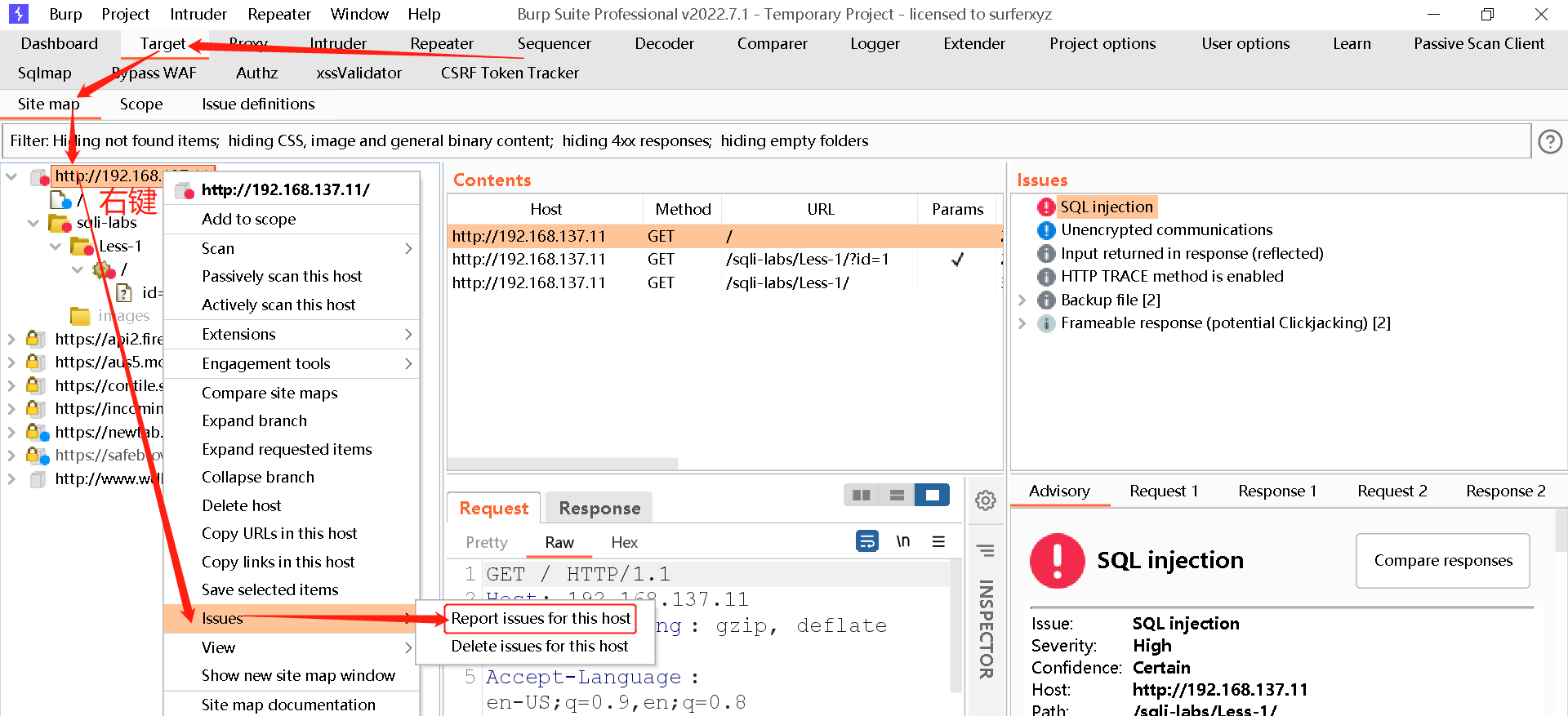The image size is (1568, 716).
Task: Switch to the Dashboard tab
Action: [59, 44]
